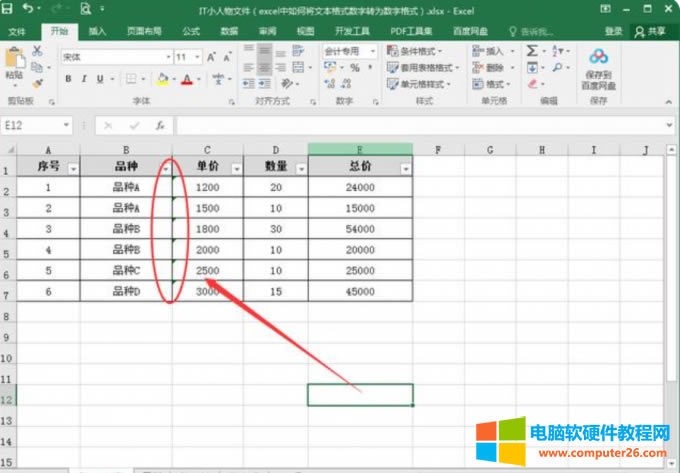Toggle bold formatting button
The image size is (680, 473).
(69, 79)
